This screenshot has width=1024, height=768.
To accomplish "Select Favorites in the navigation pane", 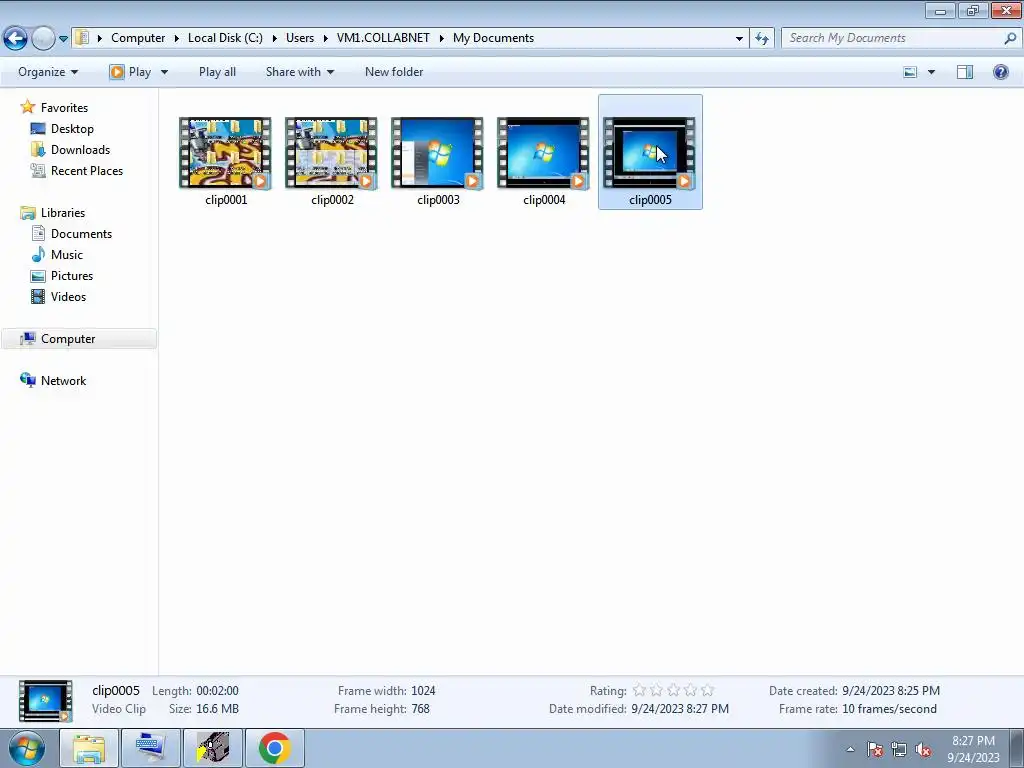I will pyautogui.click(x=64, y=108).
